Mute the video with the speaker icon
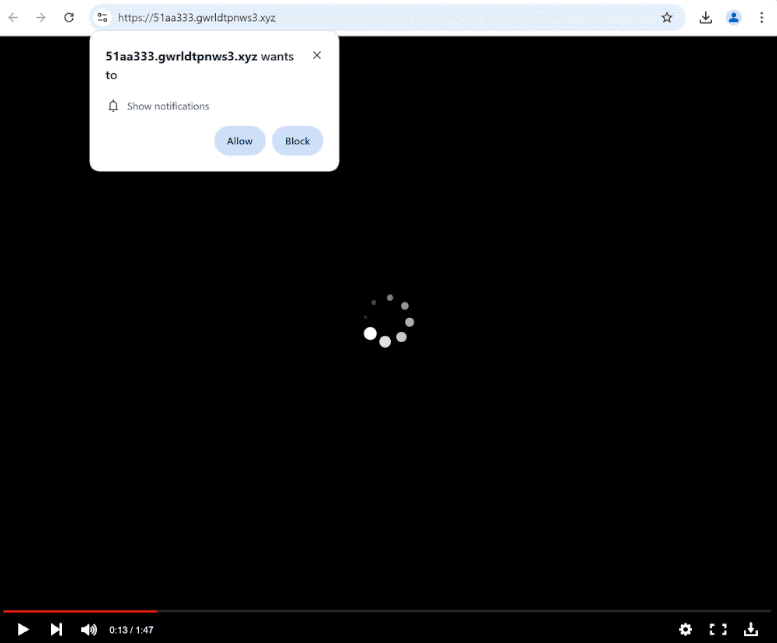Image resolution: width=777 pixels, height=643 pixels. point(89,630)
